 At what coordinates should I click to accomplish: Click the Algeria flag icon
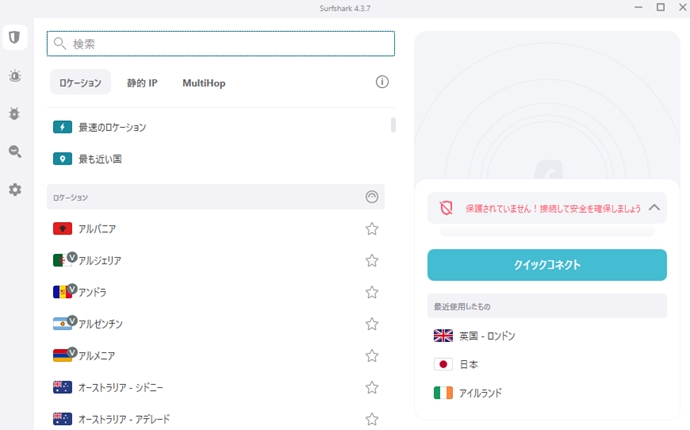coord(61,261)
